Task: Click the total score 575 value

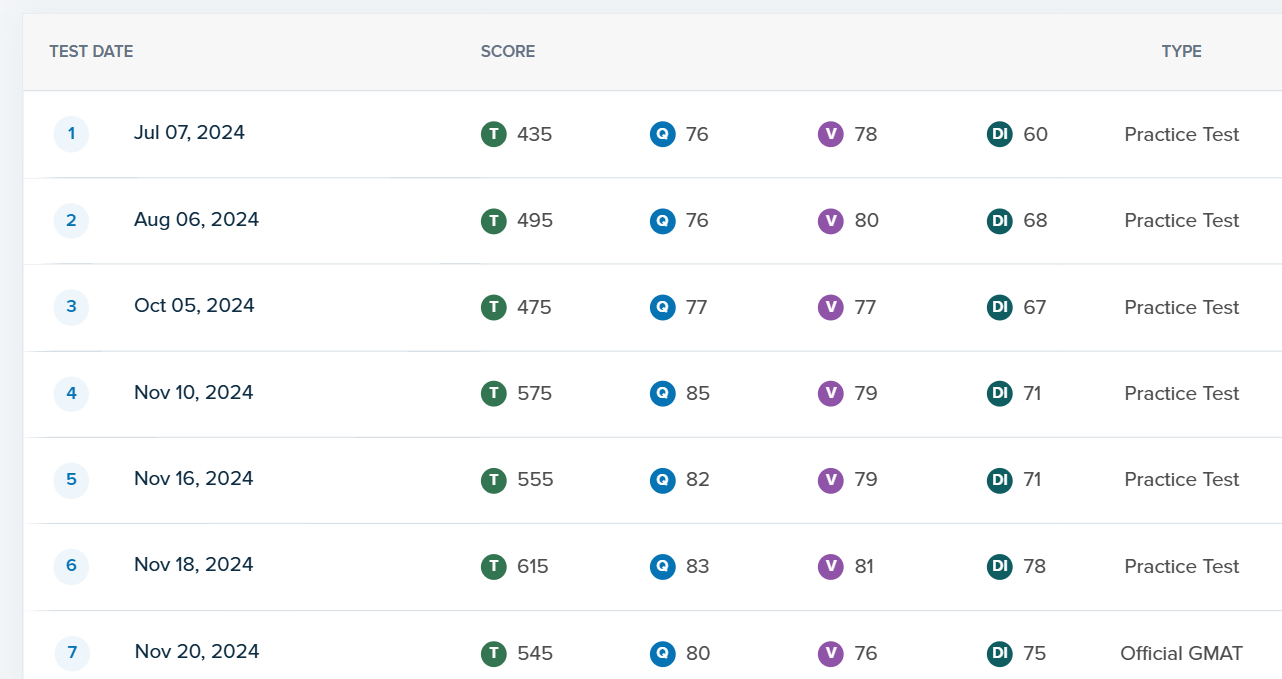Action: [534, 393]
